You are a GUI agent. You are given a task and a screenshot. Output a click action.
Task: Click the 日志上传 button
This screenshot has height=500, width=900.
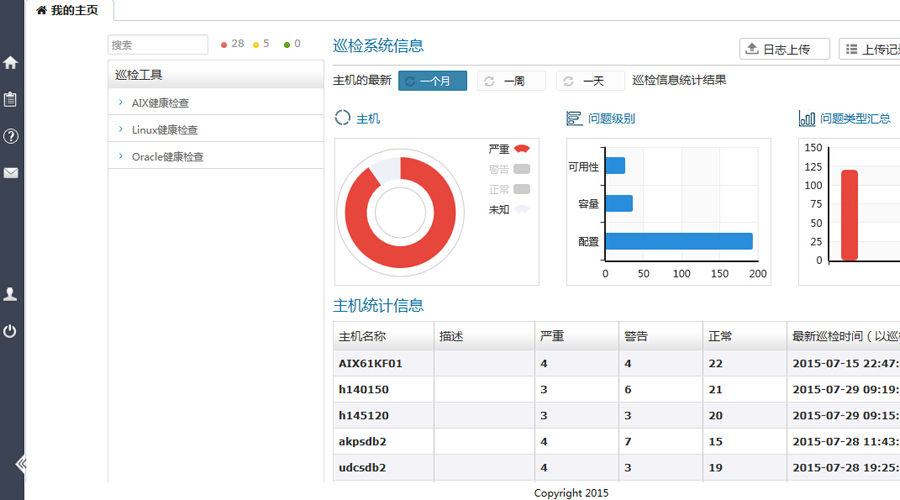click(784, 49)
